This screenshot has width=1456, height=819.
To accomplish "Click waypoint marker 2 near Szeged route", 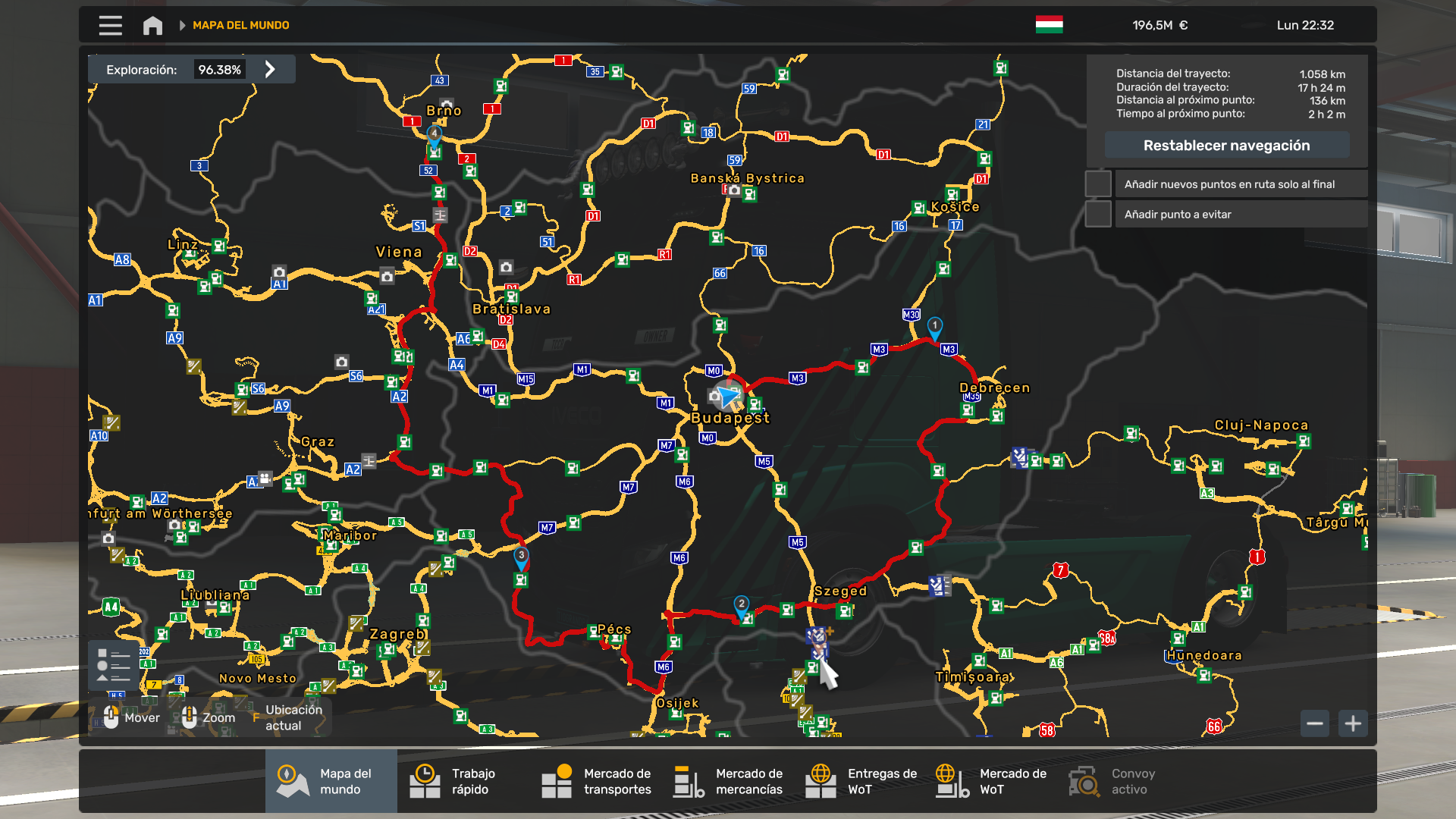I will tap(741, 604).
